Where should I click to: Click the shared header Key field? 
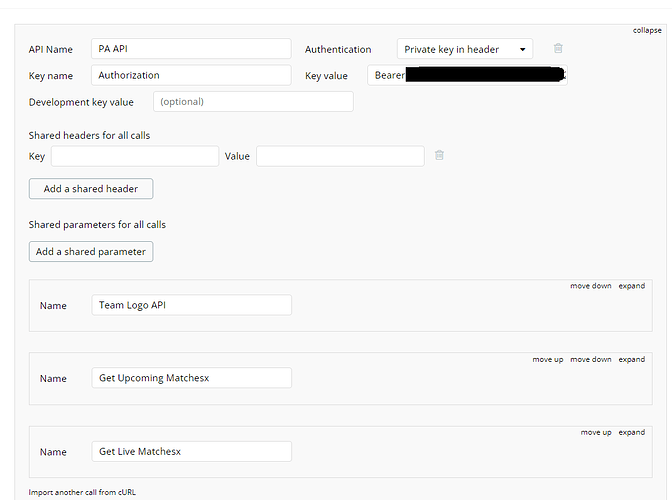tap(135, 156)
